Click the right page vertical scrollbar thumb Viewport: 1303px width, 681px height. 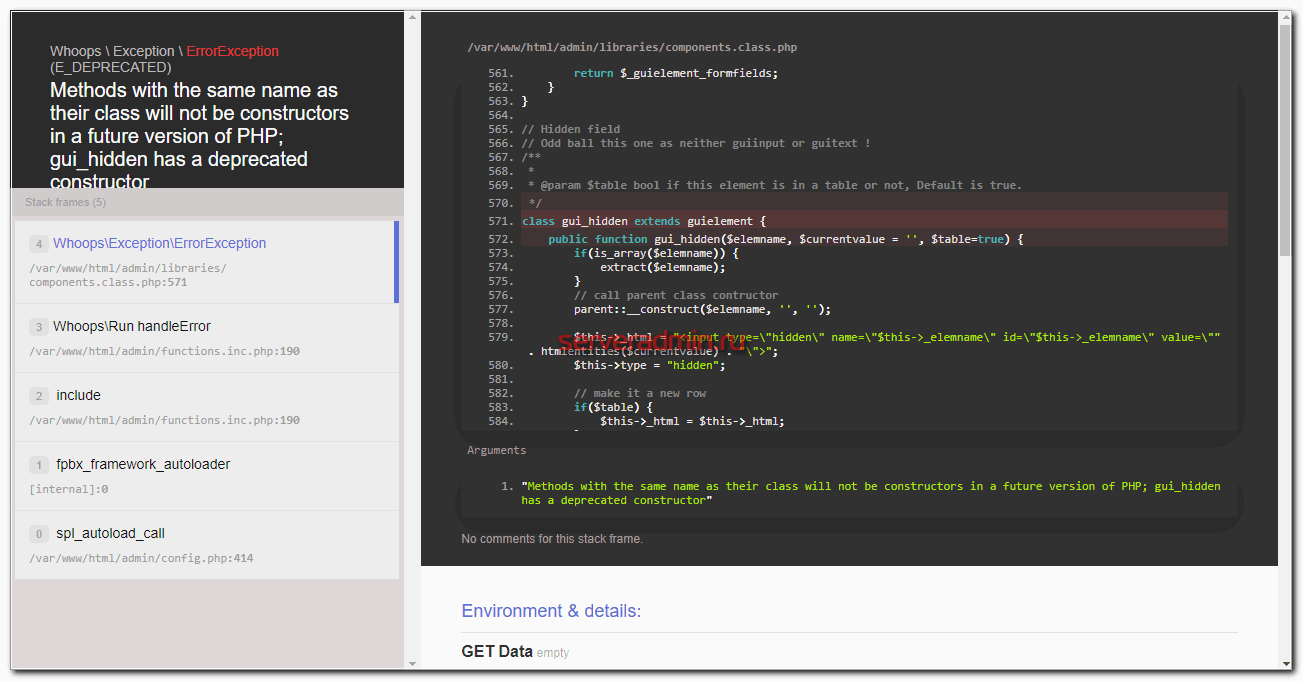tap(1285, 140)
